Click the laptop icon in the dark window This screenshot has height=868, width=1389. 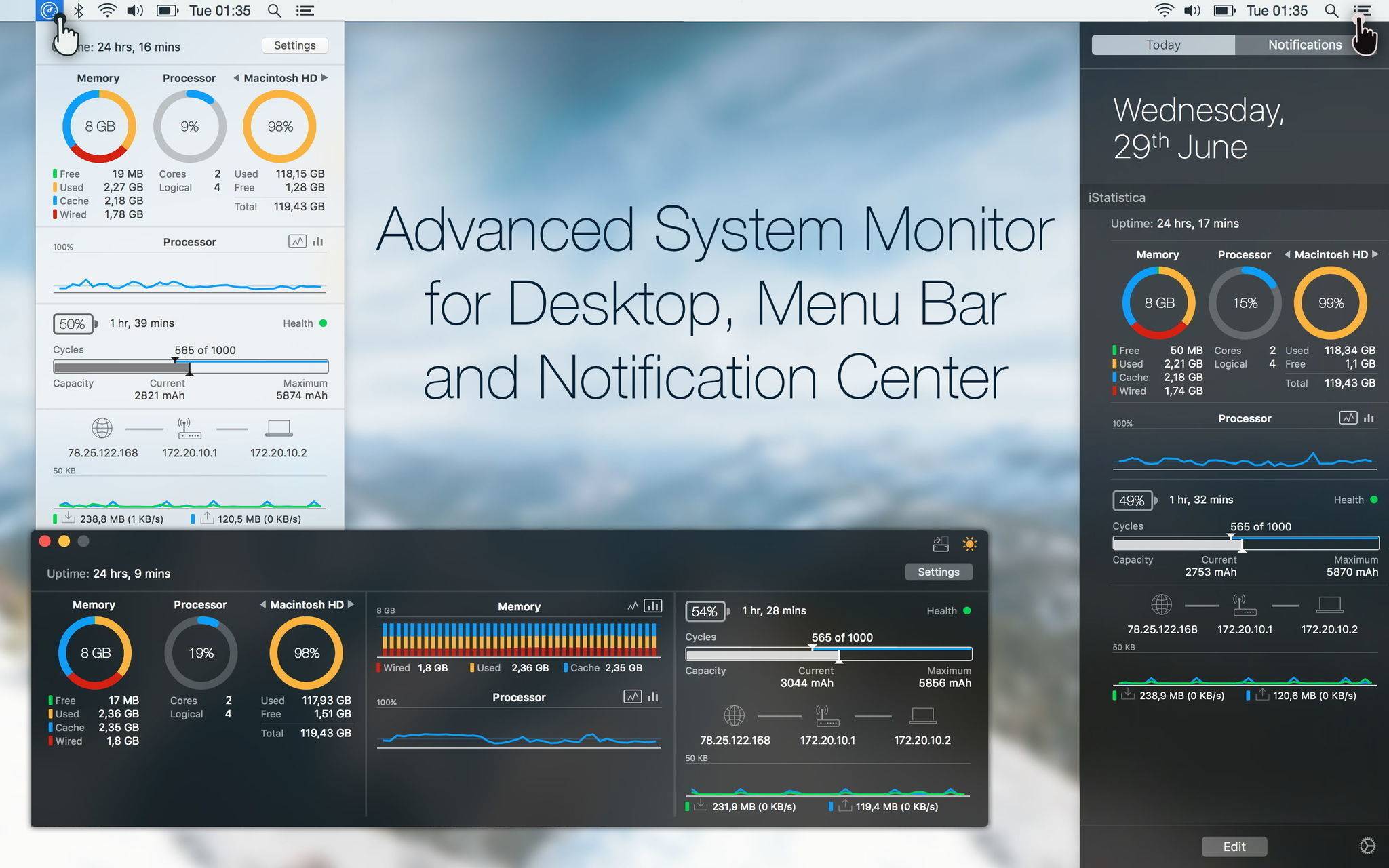[x=922, y=715]
